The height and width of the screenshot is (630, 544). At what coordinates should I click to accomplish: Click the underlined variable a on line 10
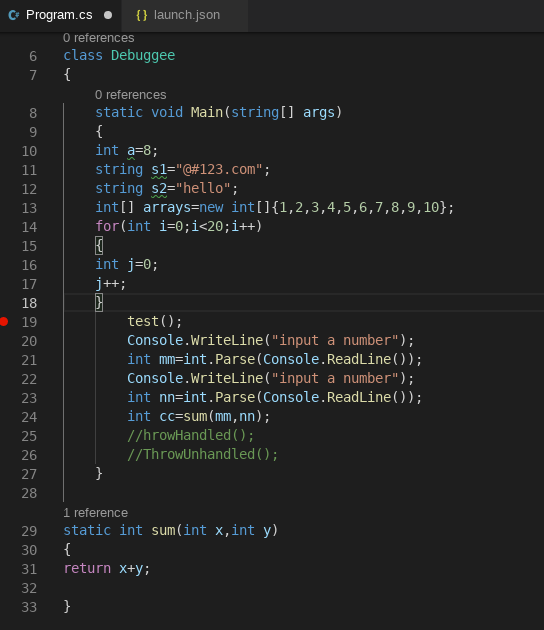tap(131, 151)
